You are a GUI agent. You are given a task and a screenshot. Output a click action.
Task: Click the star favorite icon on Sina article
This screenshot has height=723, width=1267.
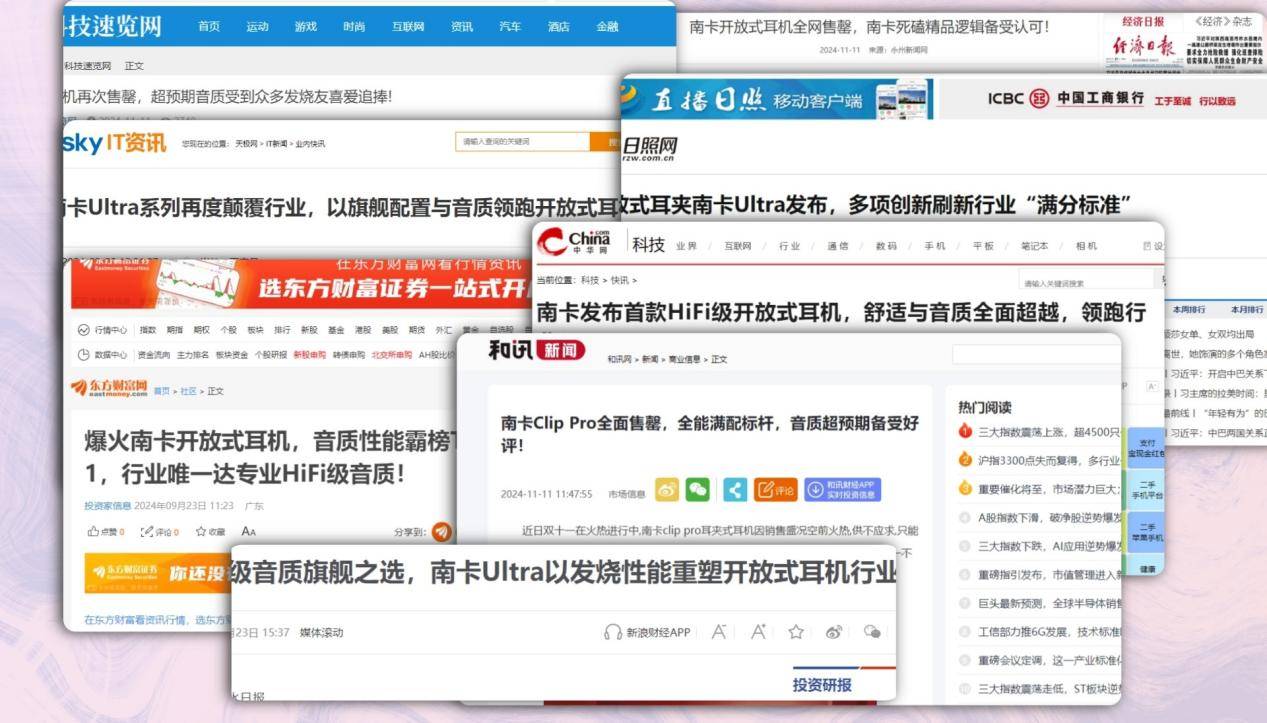(x=796, y=632)
